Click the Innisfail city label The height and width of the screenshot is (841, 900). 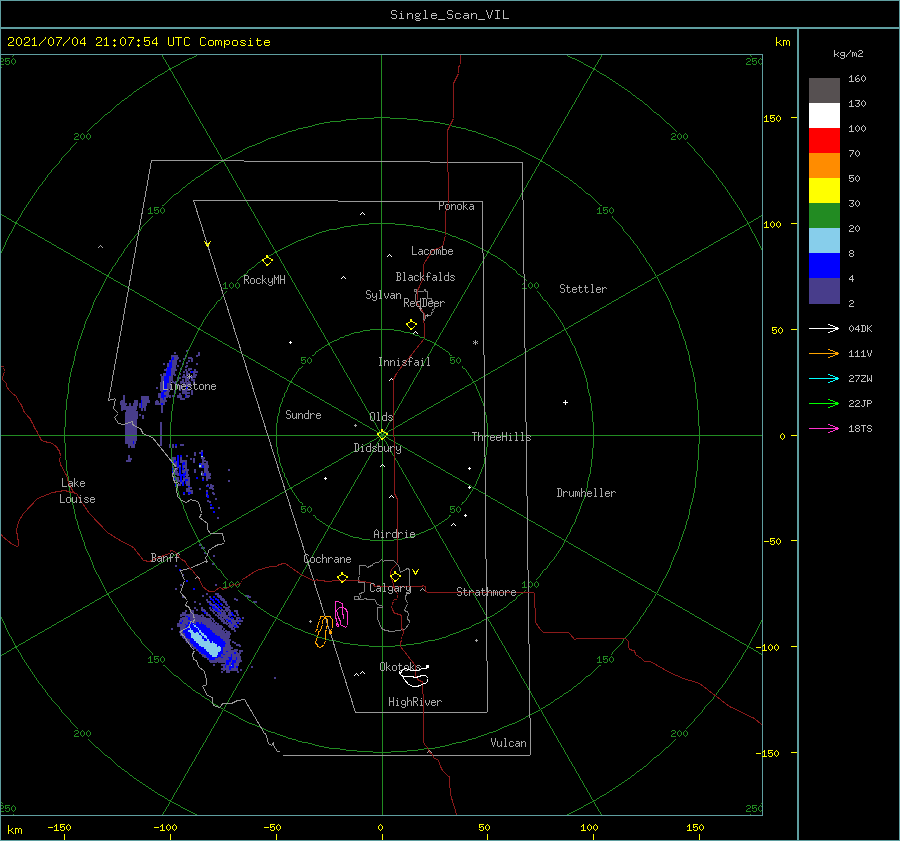(x=404, y=362)
